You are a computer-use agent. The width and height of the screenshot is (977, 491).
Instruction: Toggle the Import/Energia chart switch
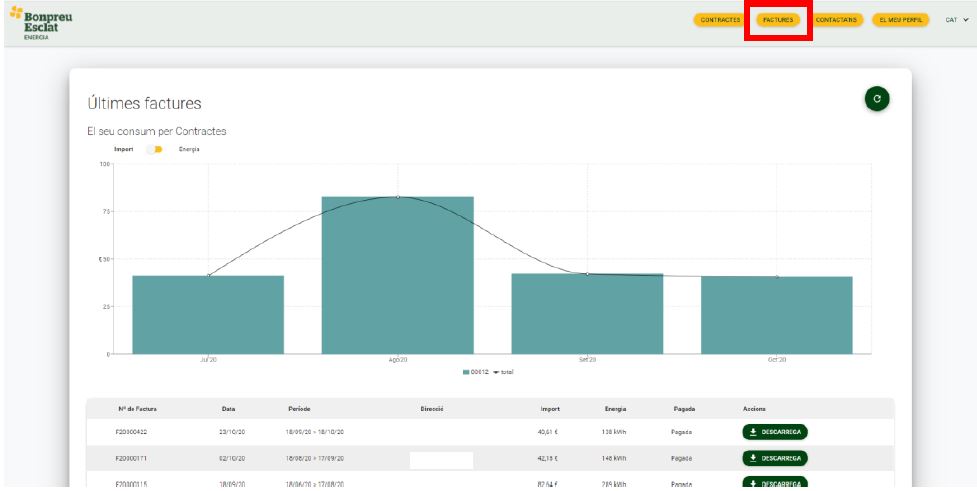155,149
